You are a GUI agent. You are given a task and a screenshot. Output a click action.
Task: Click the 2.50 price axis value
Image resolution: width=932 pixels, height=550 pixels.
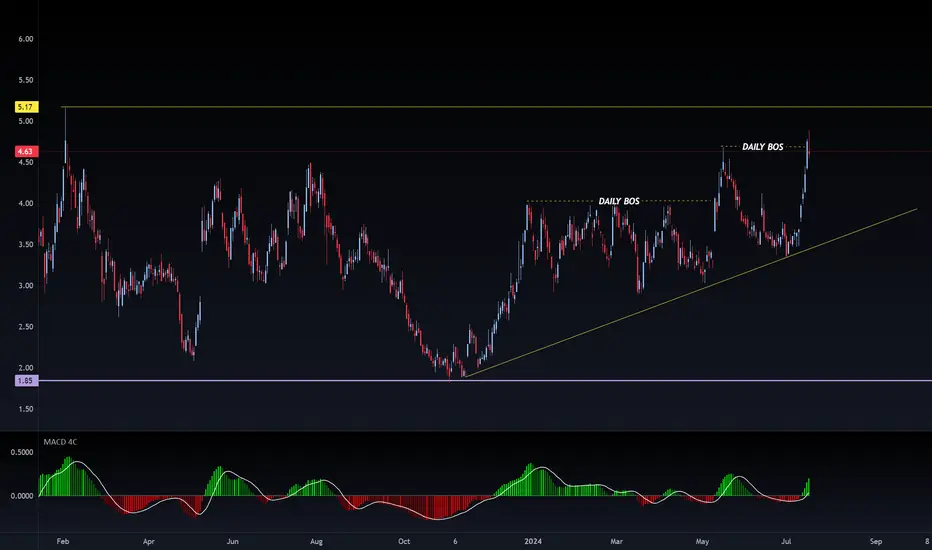pos(26,327)
